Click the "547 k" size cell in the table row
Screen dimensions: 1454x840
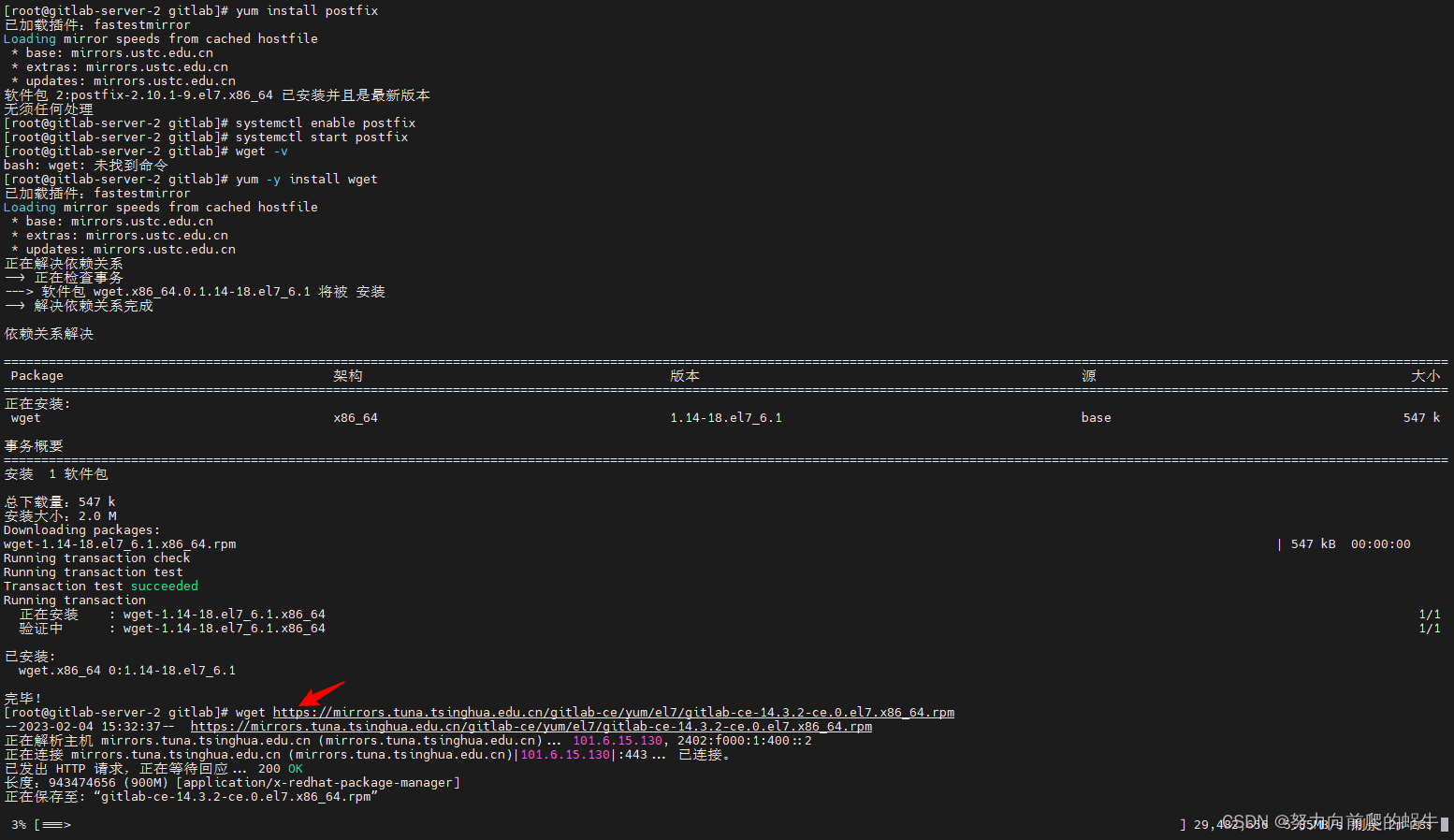click(1422, 418)
